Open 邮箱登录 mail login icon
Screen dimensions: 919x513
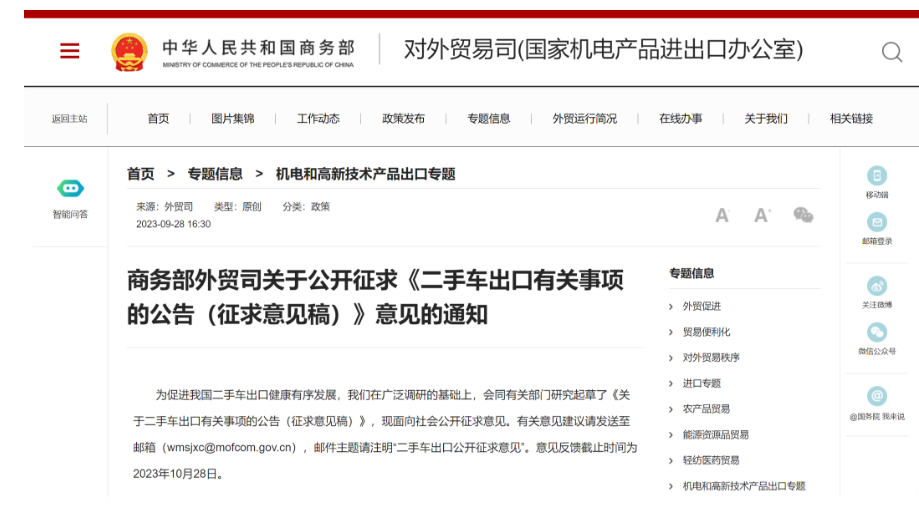(877, 222)
